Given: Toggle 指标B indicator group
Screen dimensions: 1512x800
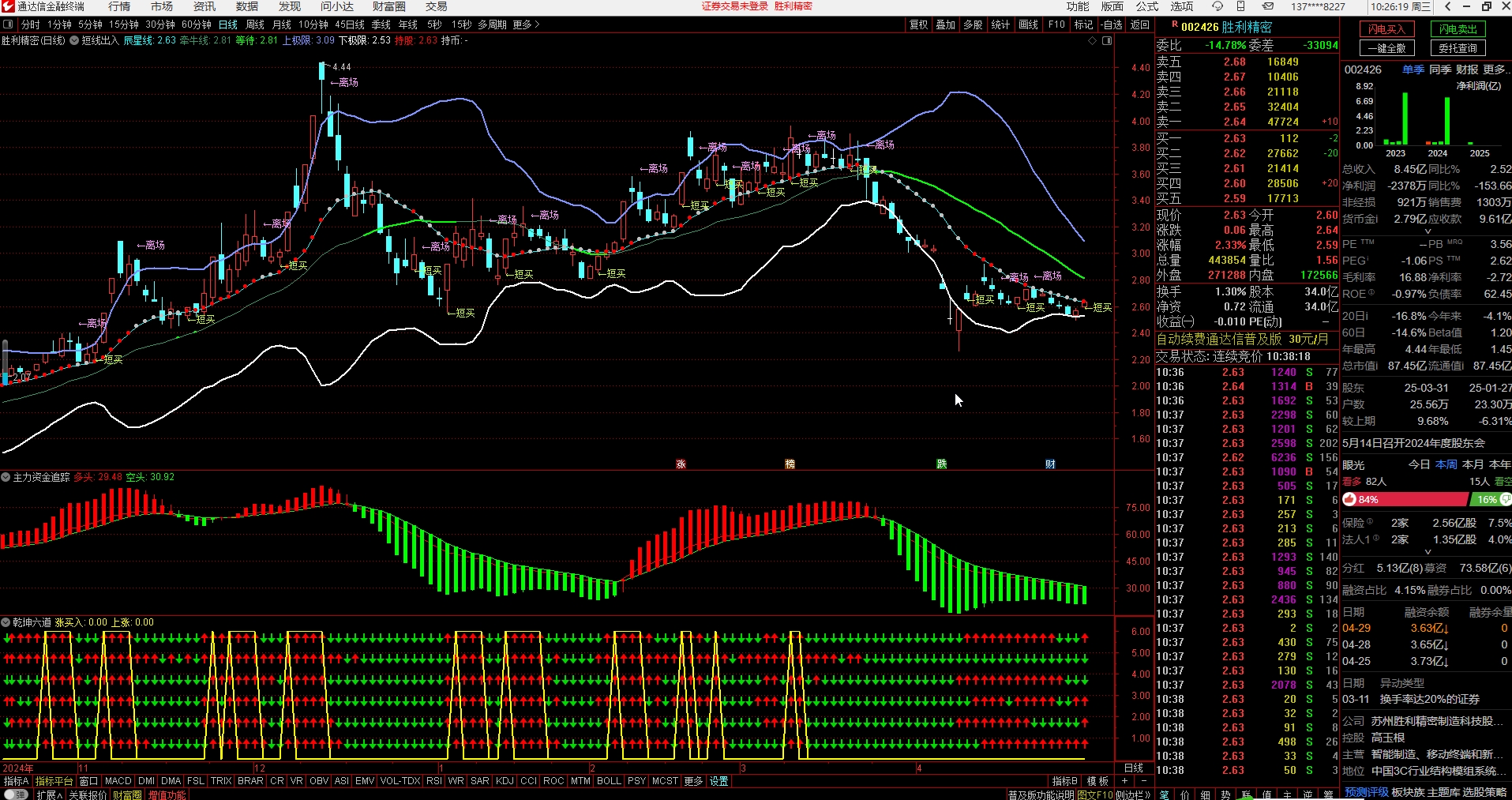Looking at the screenshot, I should click(x=1064, y=781).
